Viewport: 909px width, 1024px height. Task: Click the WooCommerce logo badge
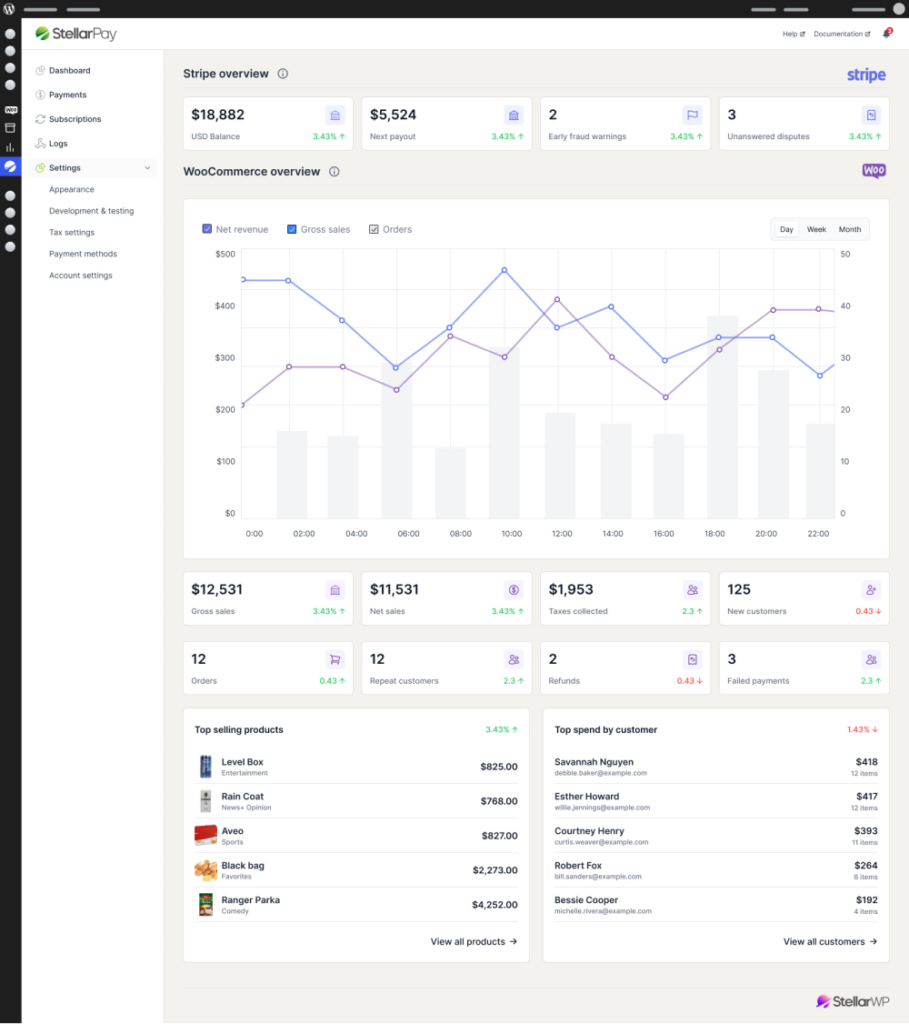[874, 171]
